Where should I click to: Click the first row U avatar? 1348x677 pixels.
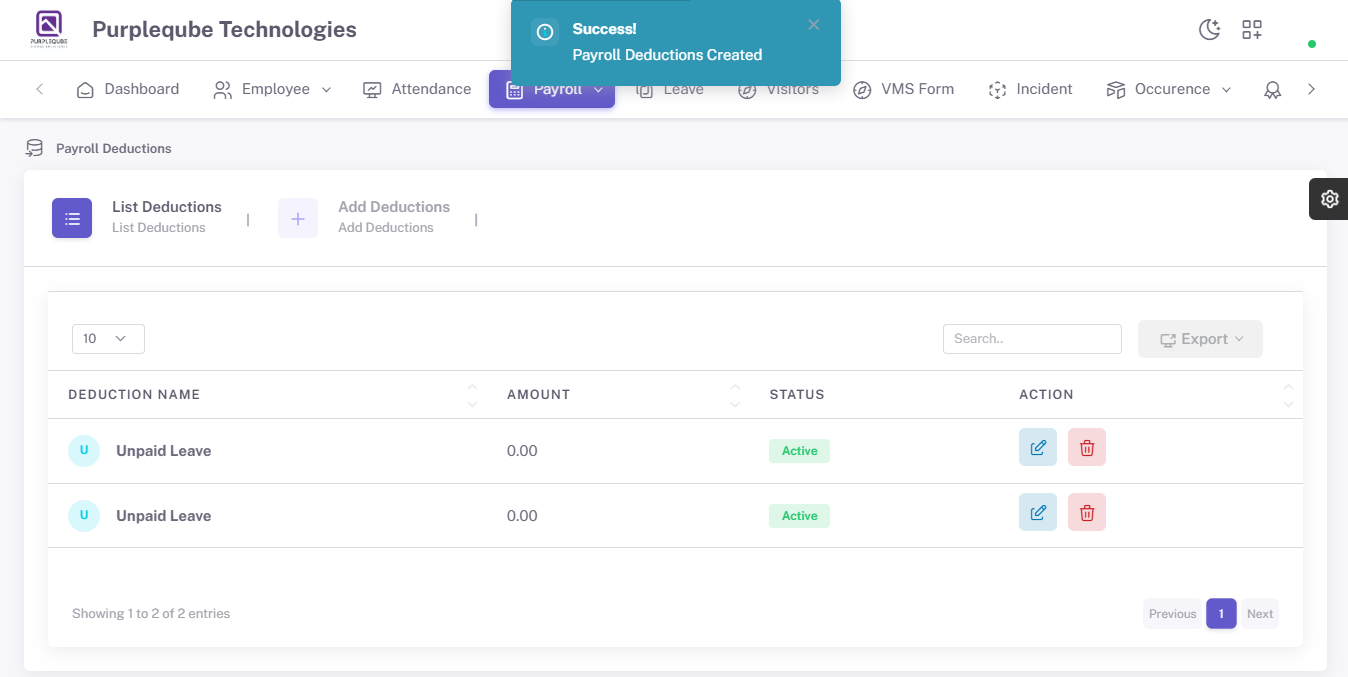click(84, 451)
